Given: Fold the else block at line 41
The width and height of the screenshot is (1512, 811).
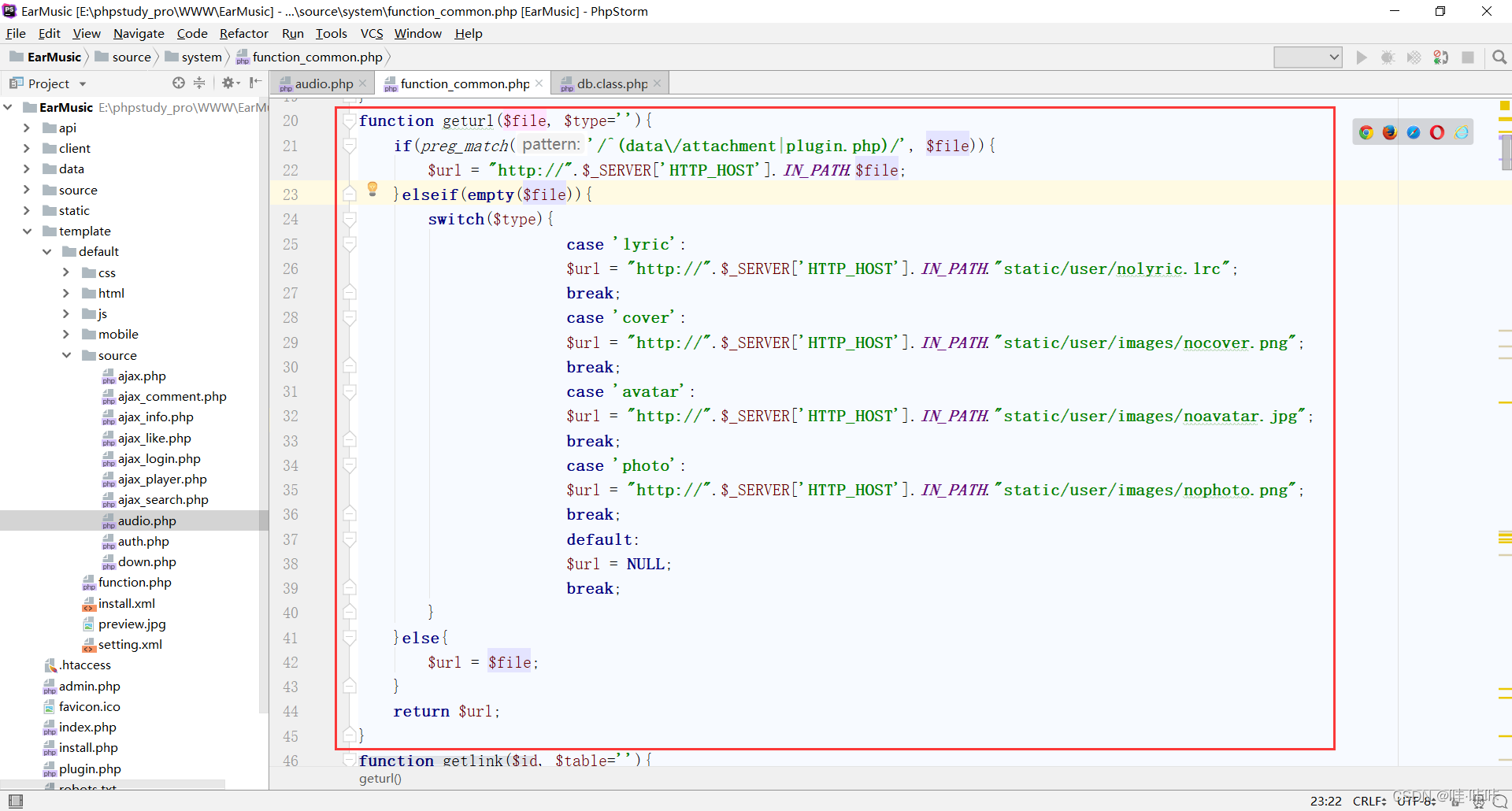Looking at the screenshot, I should pyautogui.click(x=350, y=638).
